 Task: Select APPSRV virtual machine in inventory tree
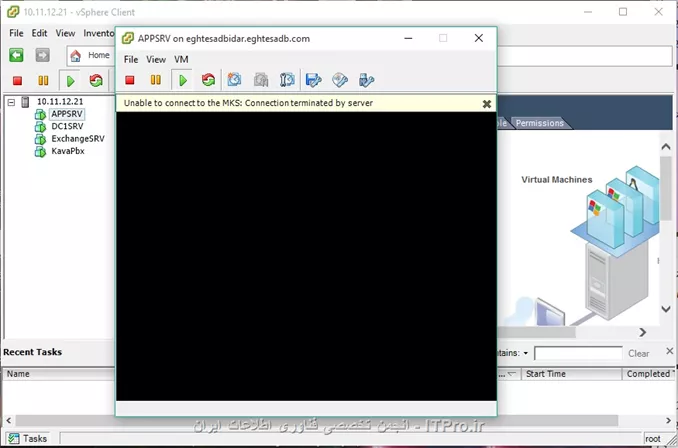[67, 114]
